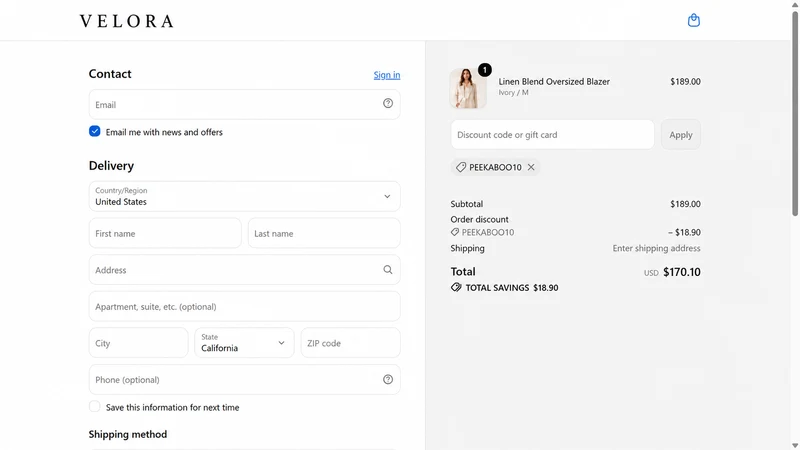Click the Country/Region chevron arrow
The width and height of the screenshot is (800, 450).
pos(387,196)
